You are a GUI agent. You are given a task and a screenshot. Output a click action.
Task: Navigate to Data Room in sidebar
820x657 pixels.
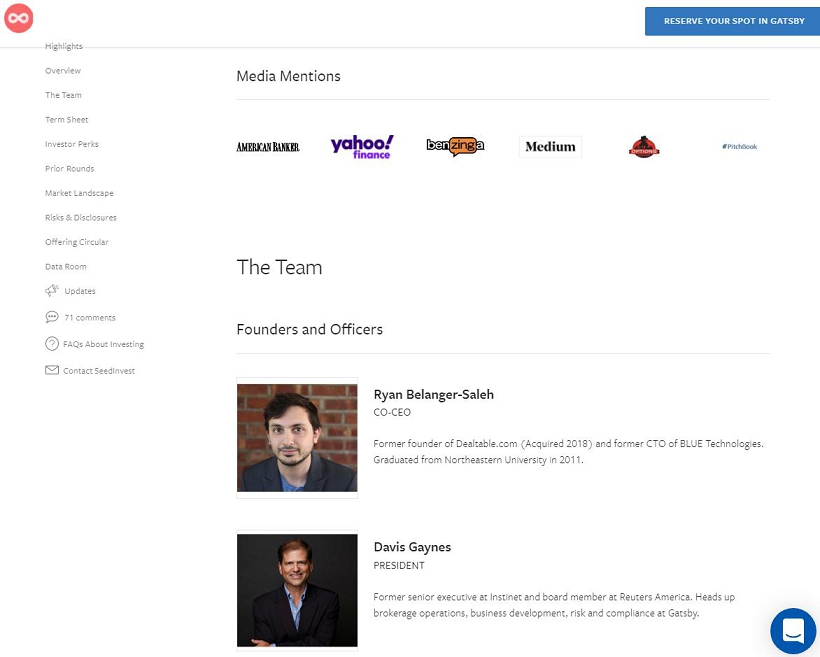point(66,267)
